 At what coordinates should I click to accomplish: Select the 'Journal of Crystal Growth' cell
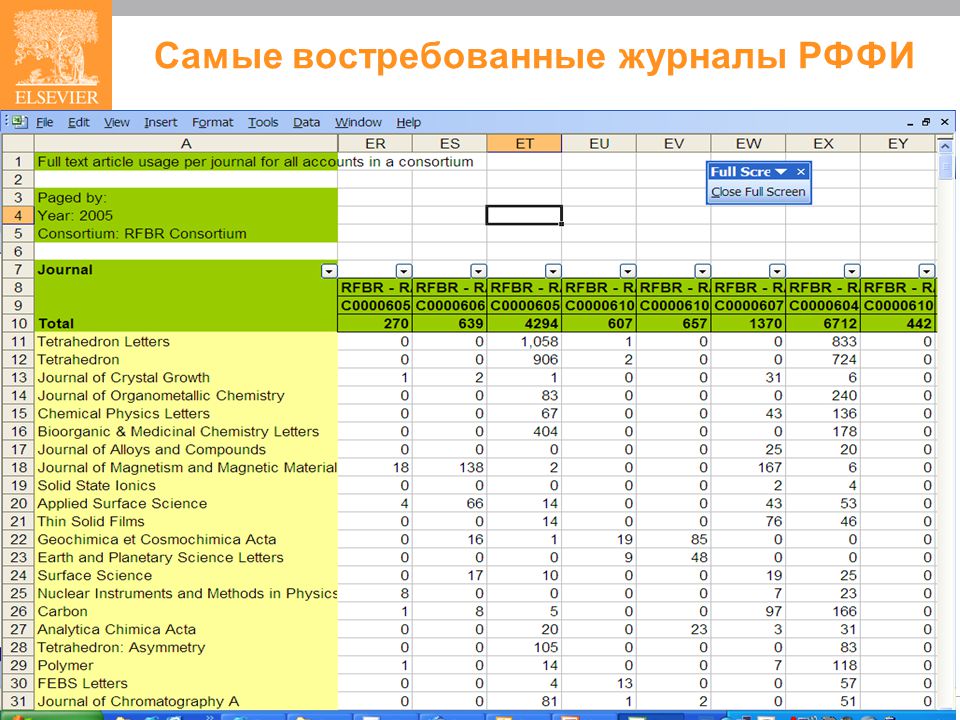coord(186,377)
